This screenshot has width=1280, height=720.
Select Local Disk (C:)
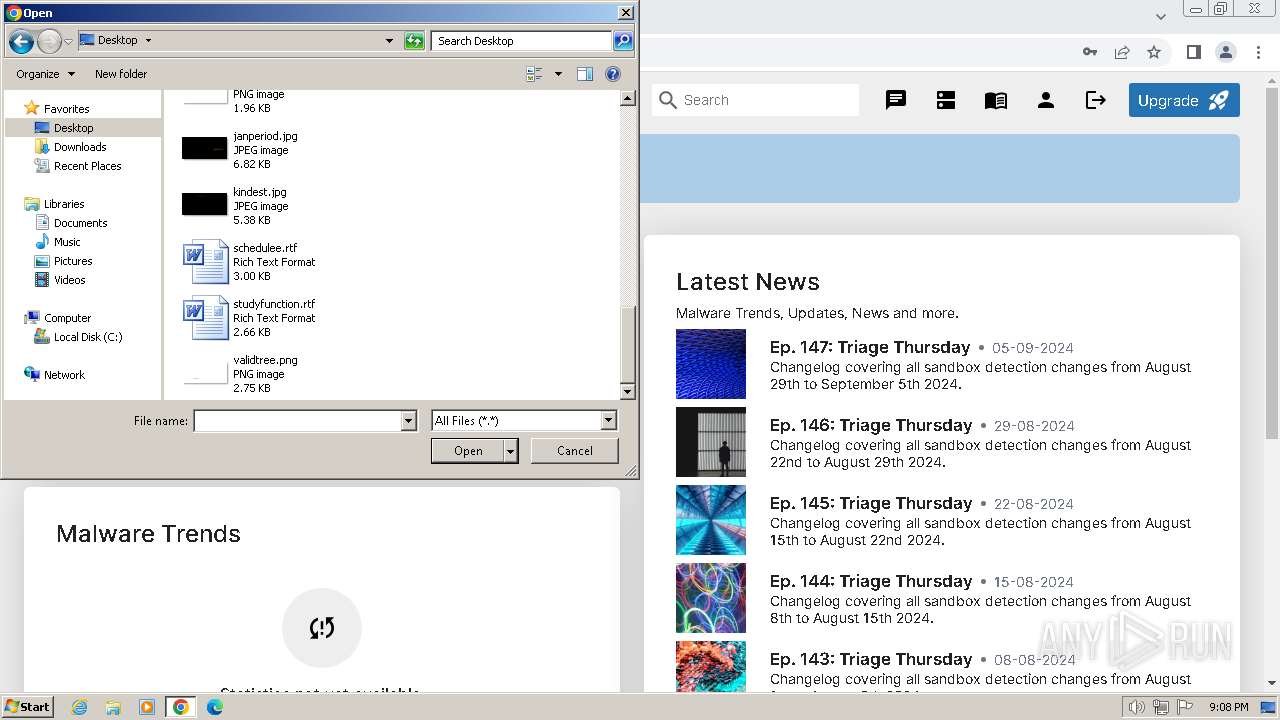[88, 337]
